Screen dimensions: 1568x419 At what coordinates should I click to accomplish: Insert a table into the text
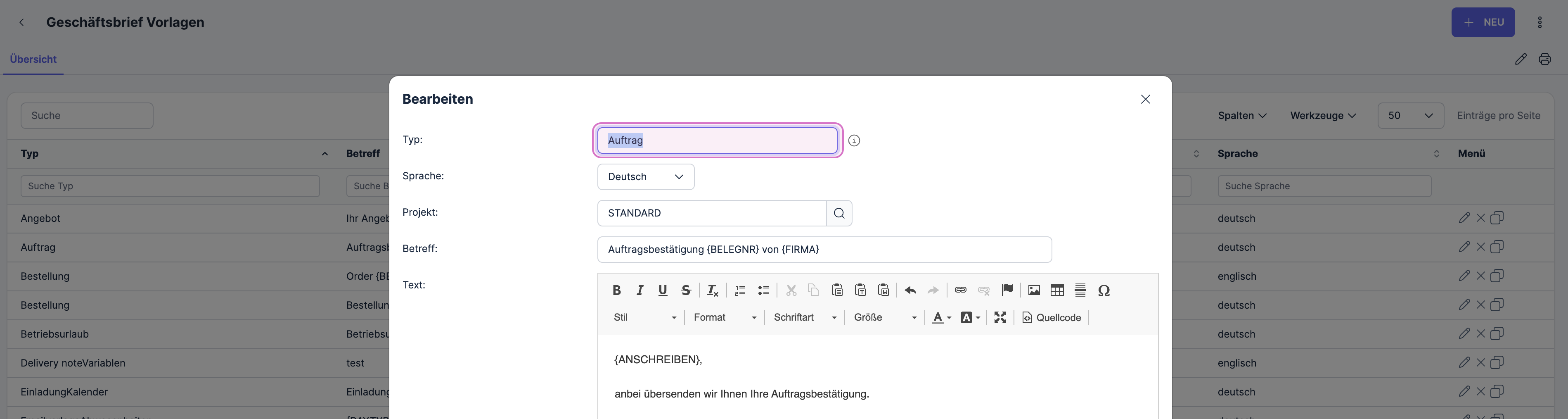click(x=1057, y=290)
